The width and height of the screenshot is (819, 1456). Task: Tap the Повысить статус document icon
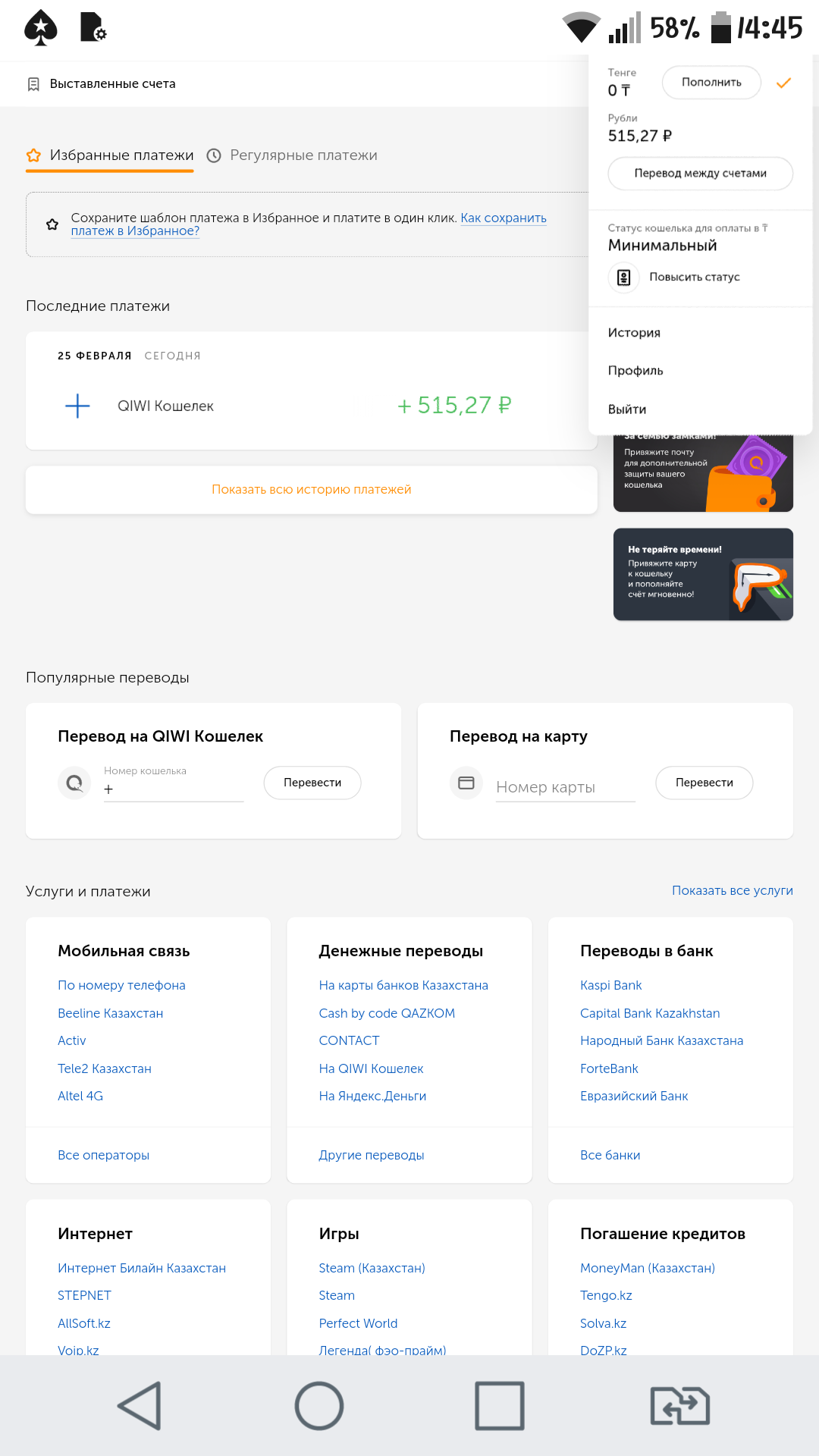tap(623, 278)
